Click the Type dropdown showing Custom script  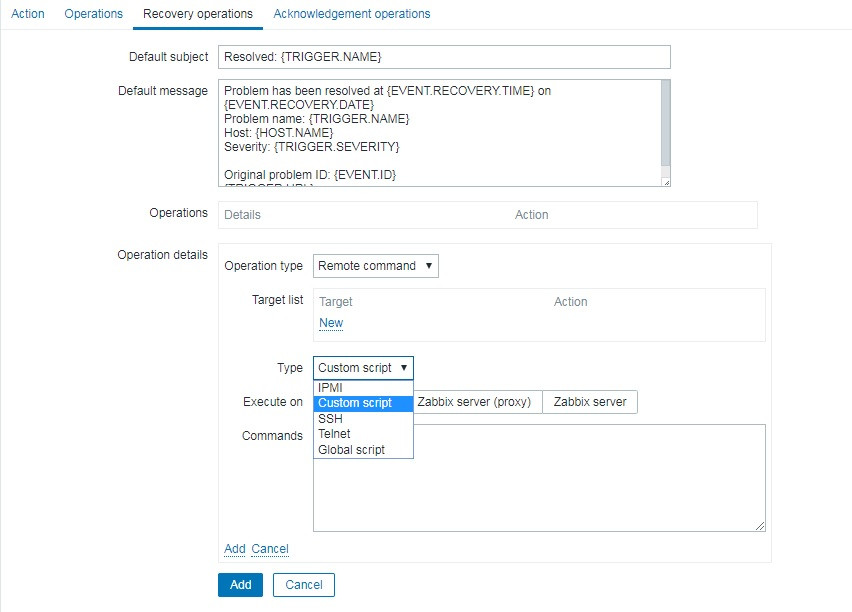[363, 368]
